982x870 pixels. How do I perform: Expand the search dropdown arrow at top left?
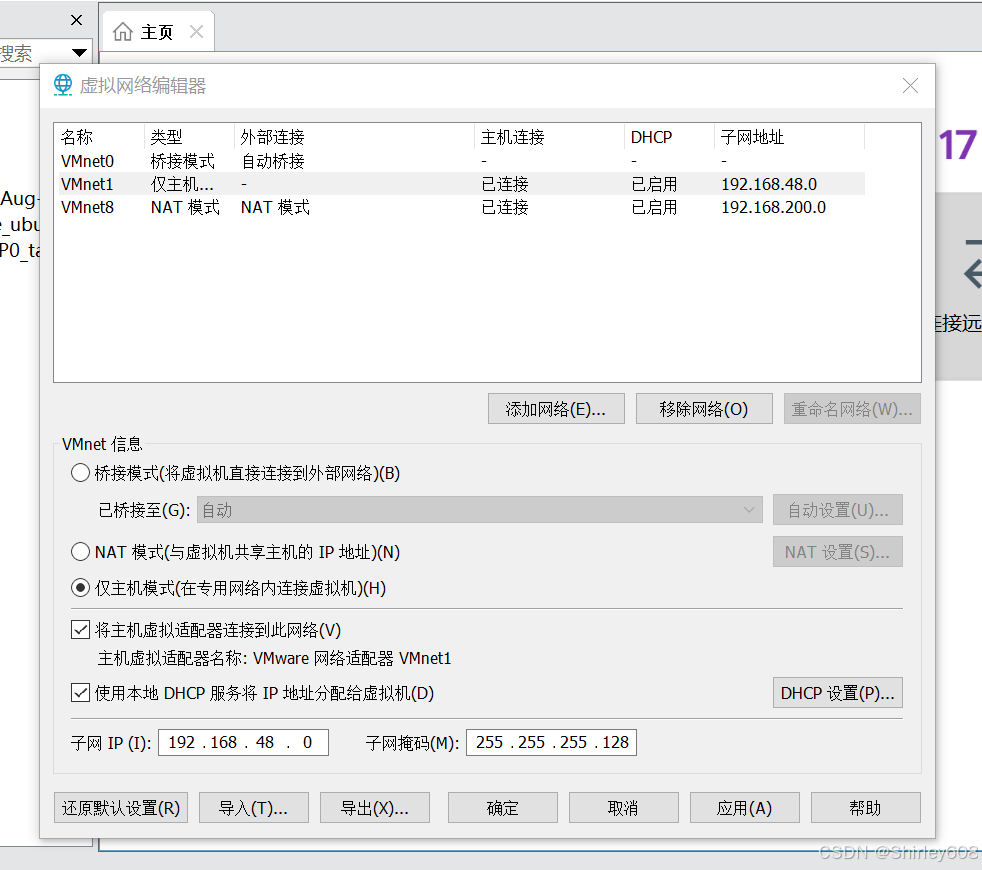coord(77,52)
